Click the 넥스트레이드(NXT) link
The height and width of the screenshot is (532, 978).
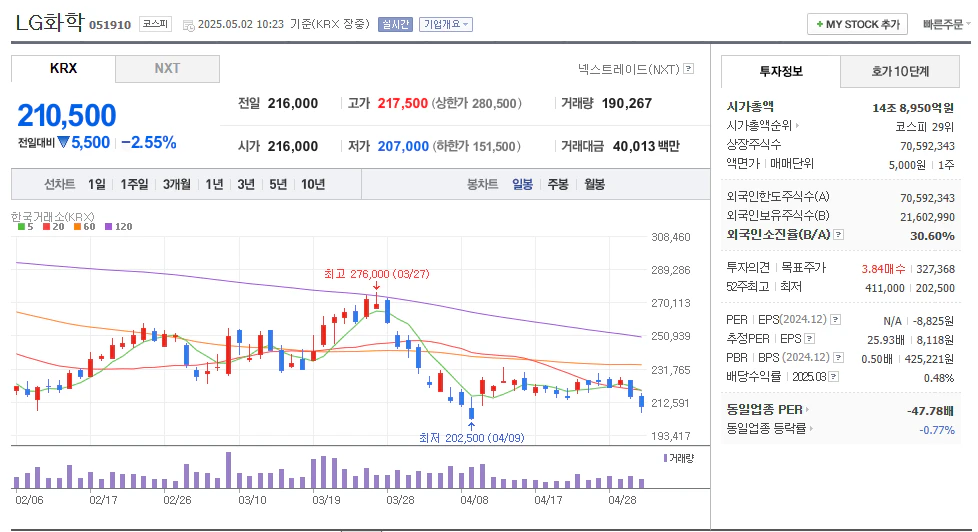point(629,69)
